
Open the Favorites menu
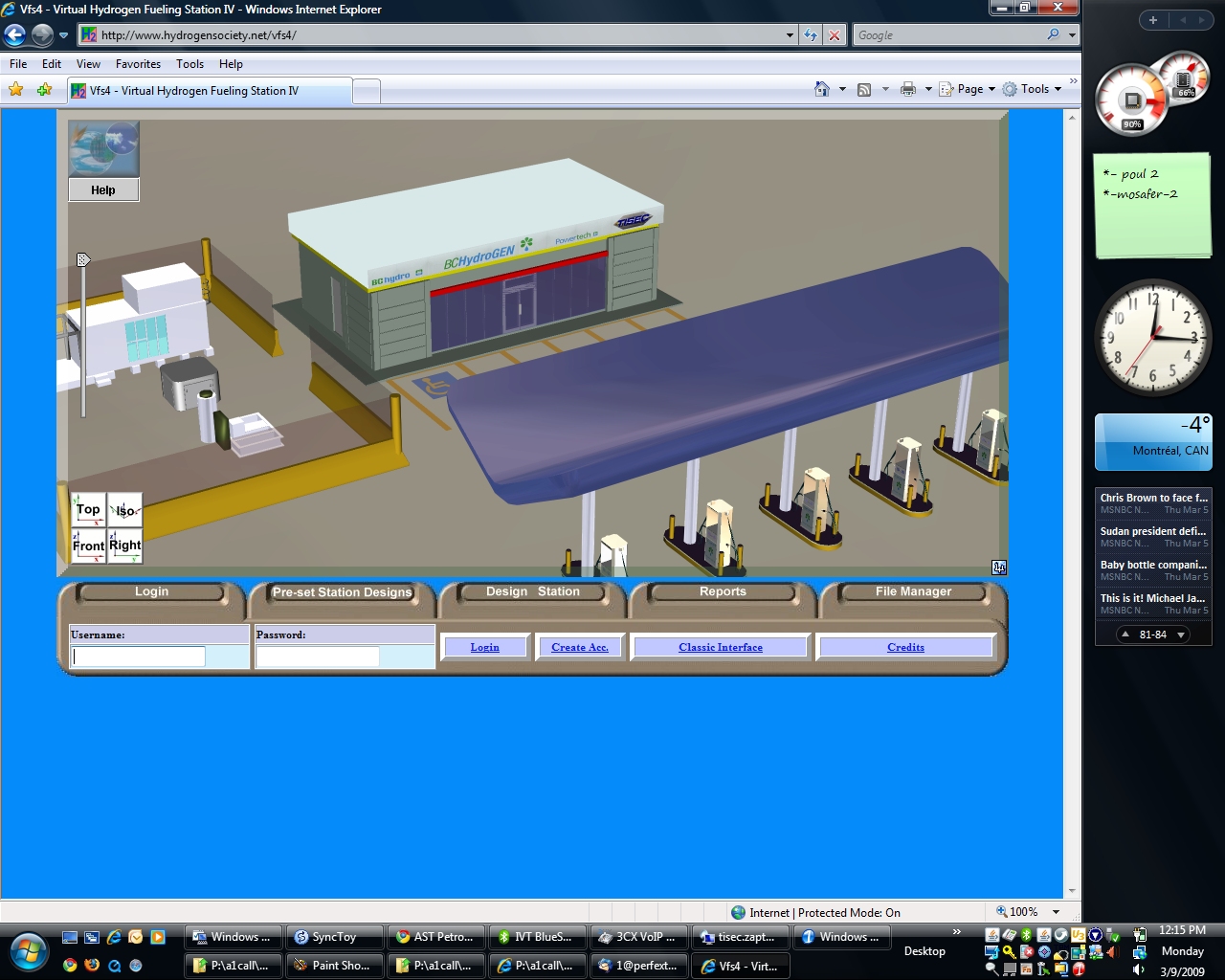coord(138,64)
